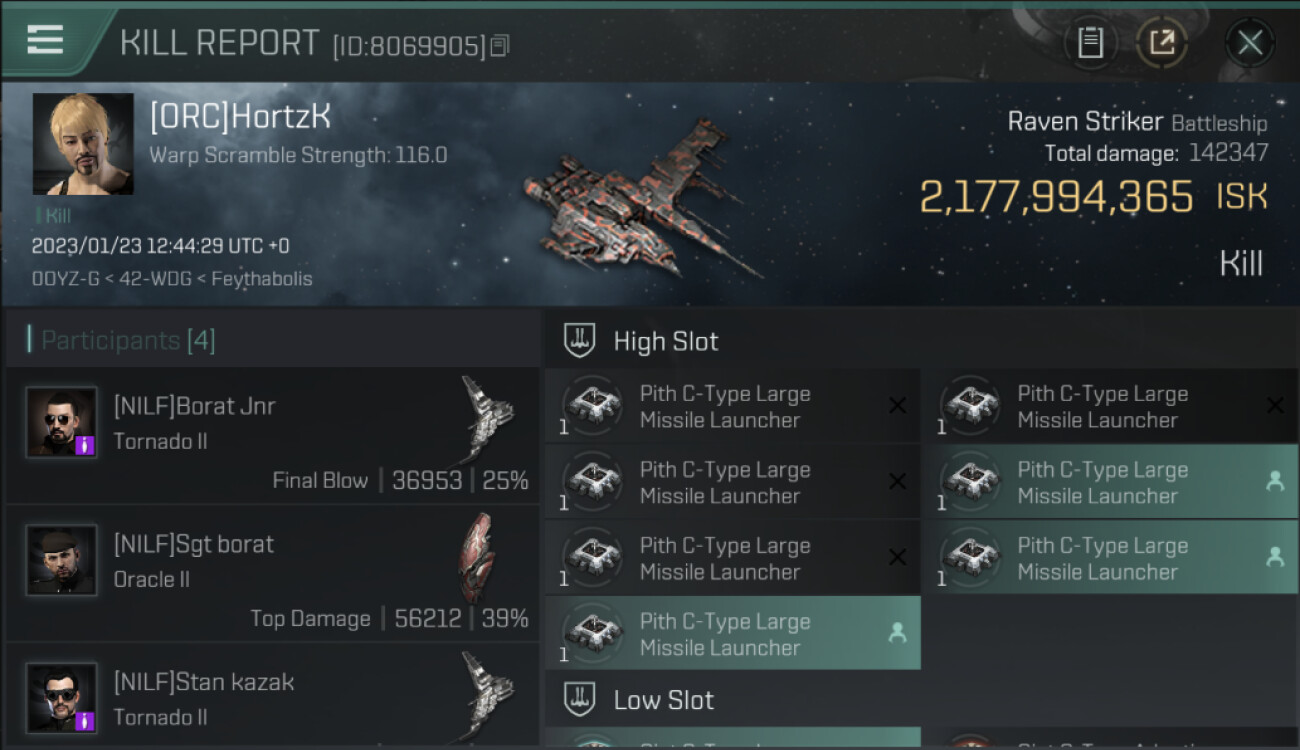1300x750 pixels.
Task: Copy the kill report ID
Action: (x=500, y=45)
